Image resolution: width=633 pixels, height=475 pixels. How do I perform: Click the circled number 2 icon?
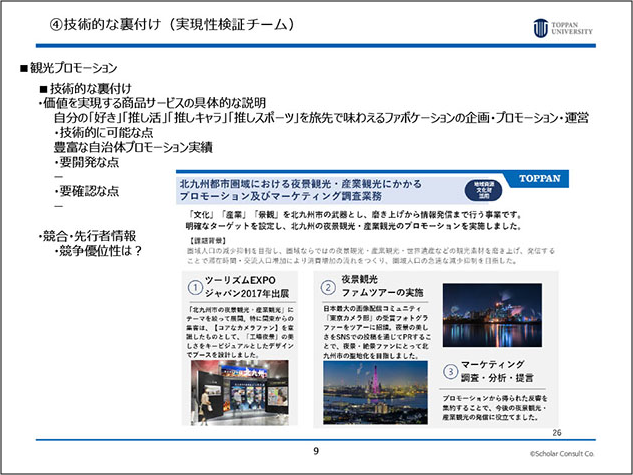tap(329, 288)
